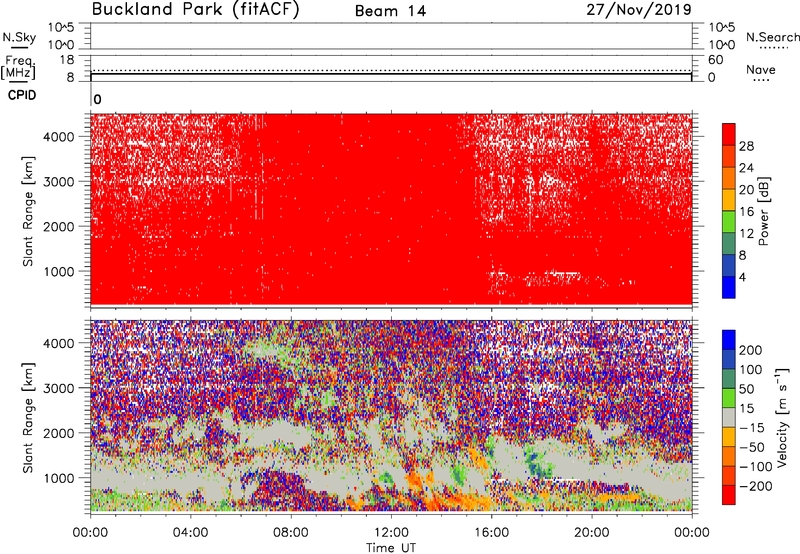This screenshot has width=800, height=554.
Task: Click the 4000 tick of power panel
Action: point(59,137)
